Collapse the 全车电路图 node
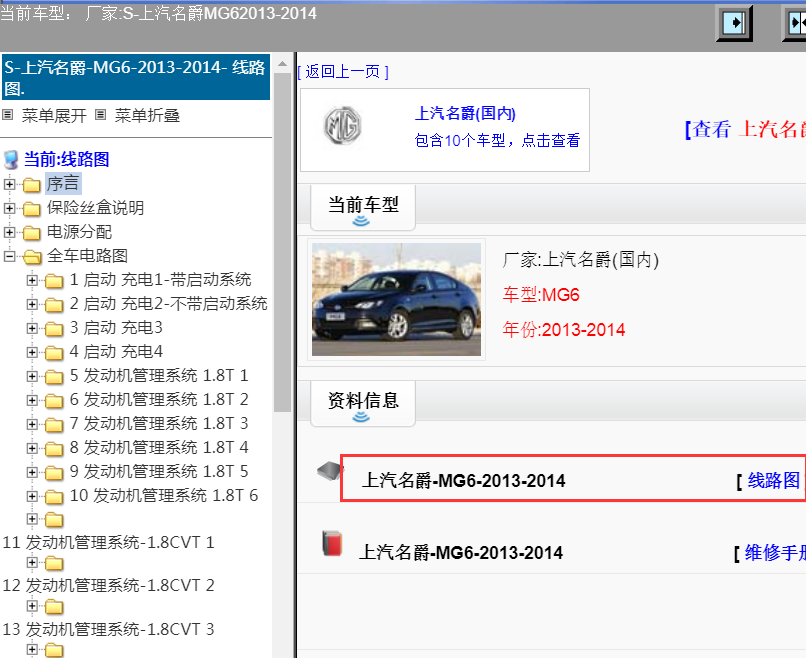806x658 pixels. pos(9,255)
